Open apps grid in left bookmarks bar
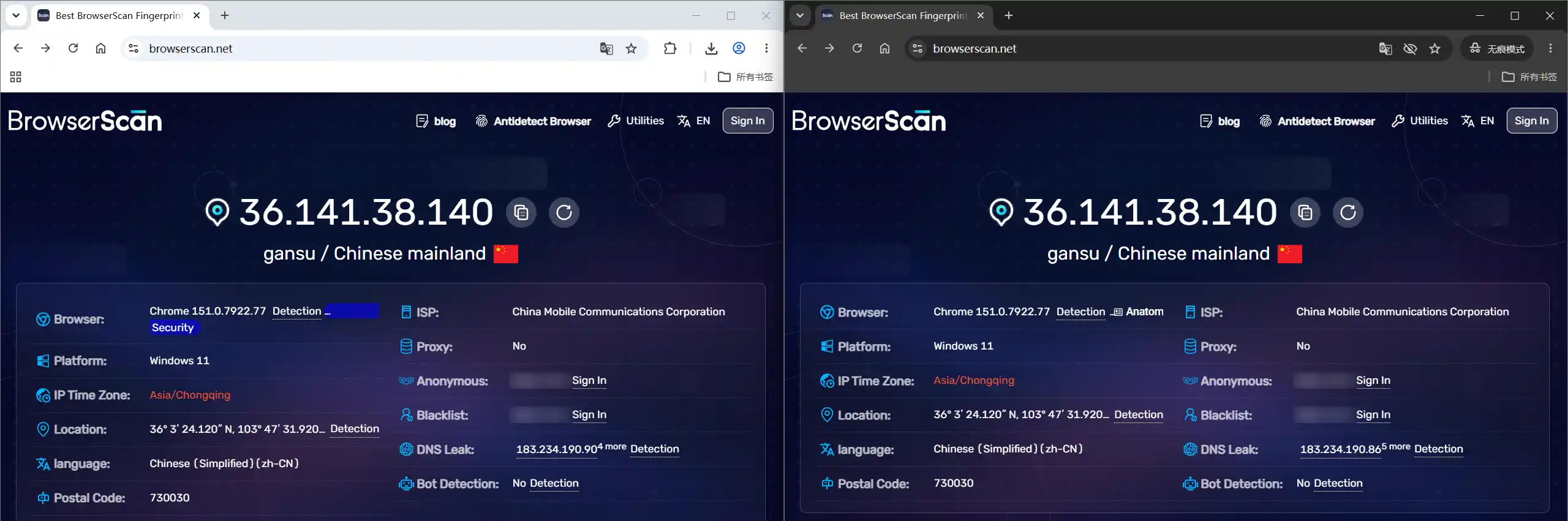The image size is (1568, 521). point(16,77)
